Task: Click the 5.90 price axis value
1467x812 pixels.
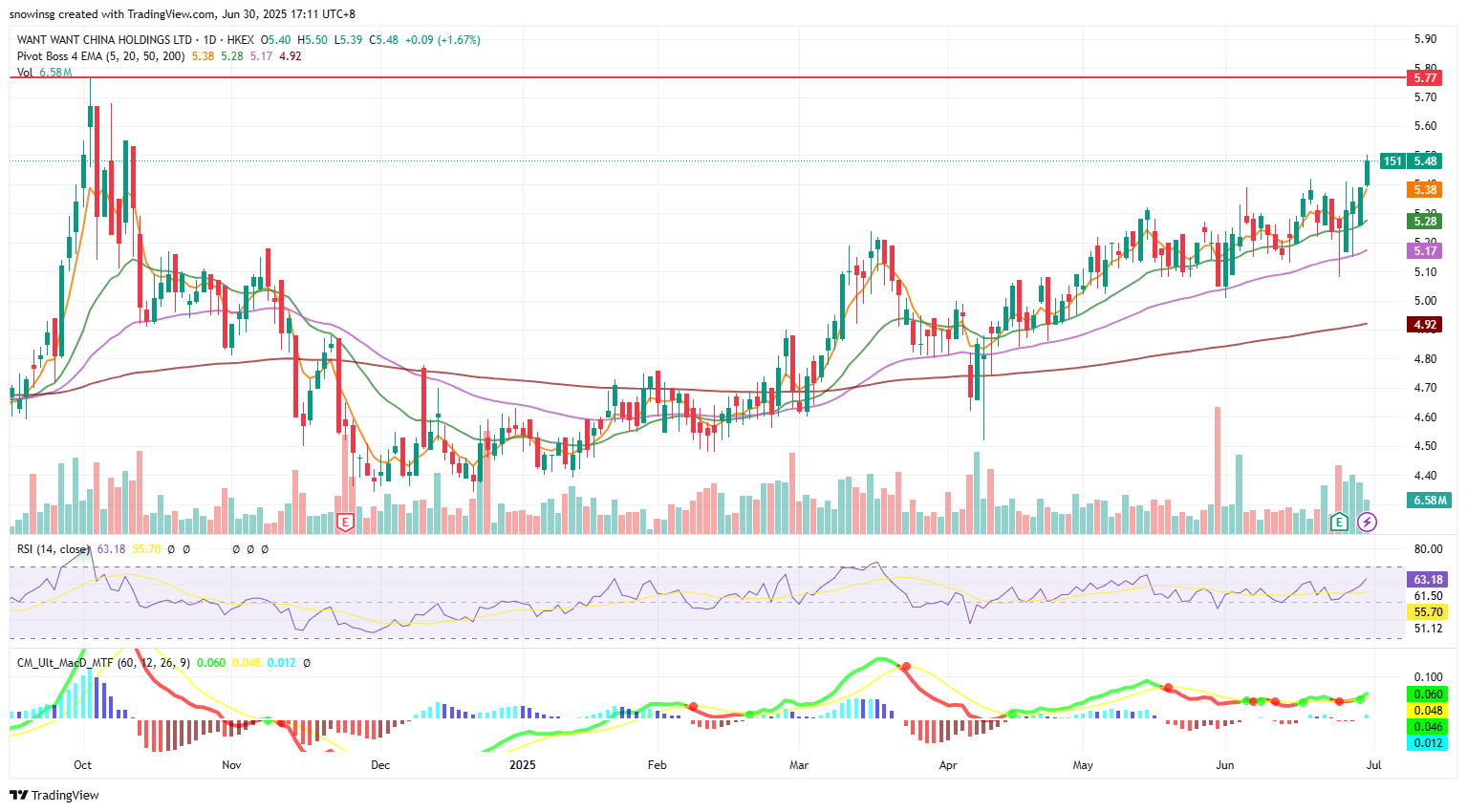Action: tap(1425, 39)
